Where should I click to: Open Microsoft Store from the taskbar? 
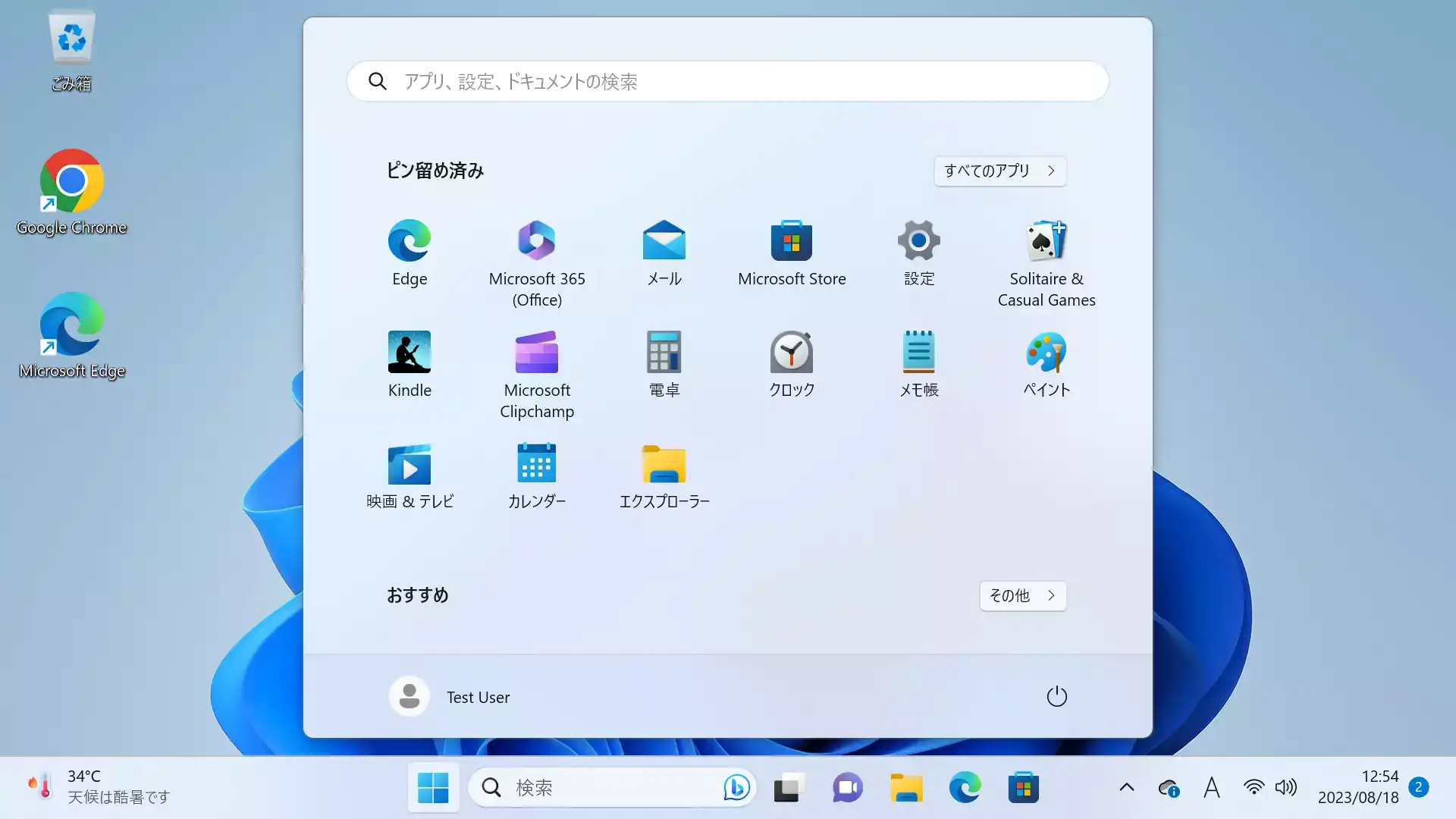[1023, 787]
